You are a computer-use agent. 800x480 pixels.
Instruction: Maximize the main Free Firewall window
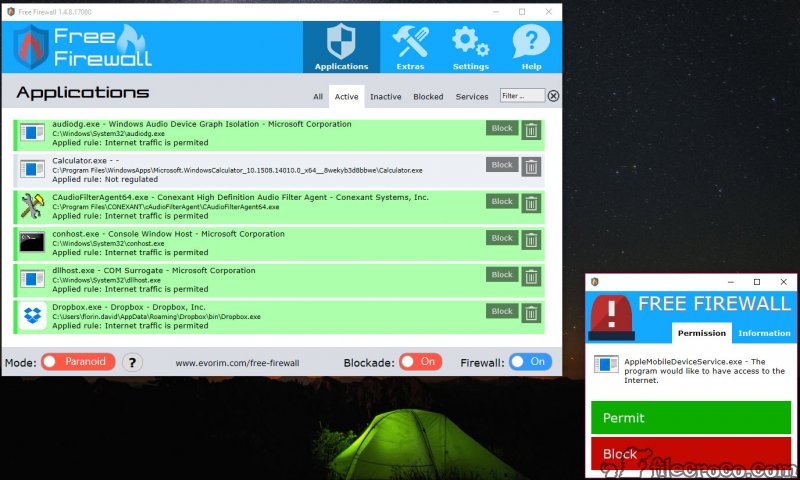coord(522,12)
